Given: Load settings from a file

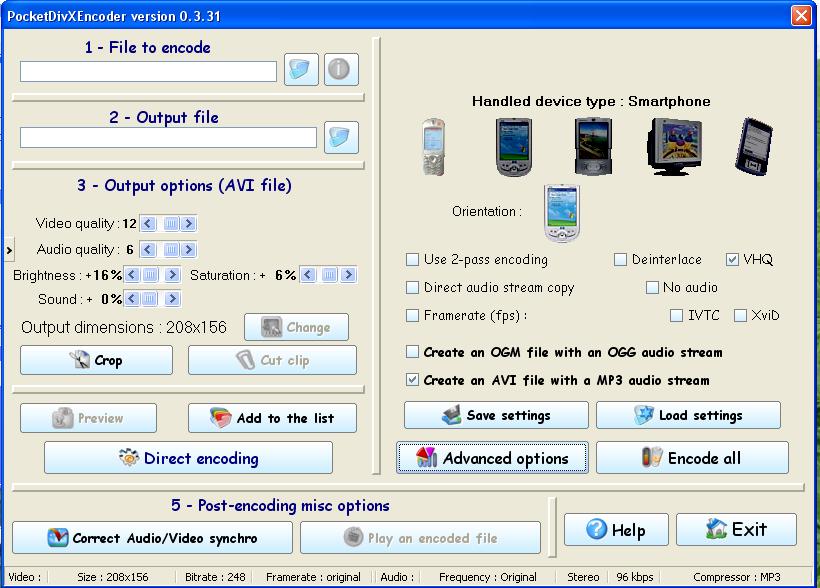Looking at the screenshot, I should click(688, 415).
